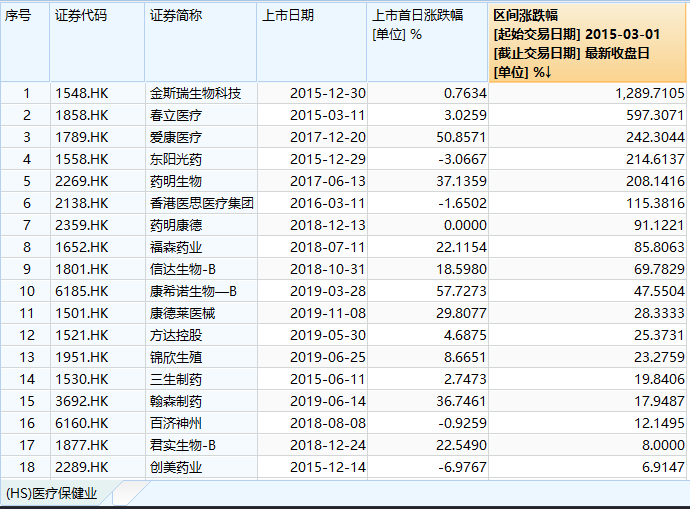Screen dimensions: 690x509
Task: Select the name 康希诺生物—B
Action: coord(194,291)
